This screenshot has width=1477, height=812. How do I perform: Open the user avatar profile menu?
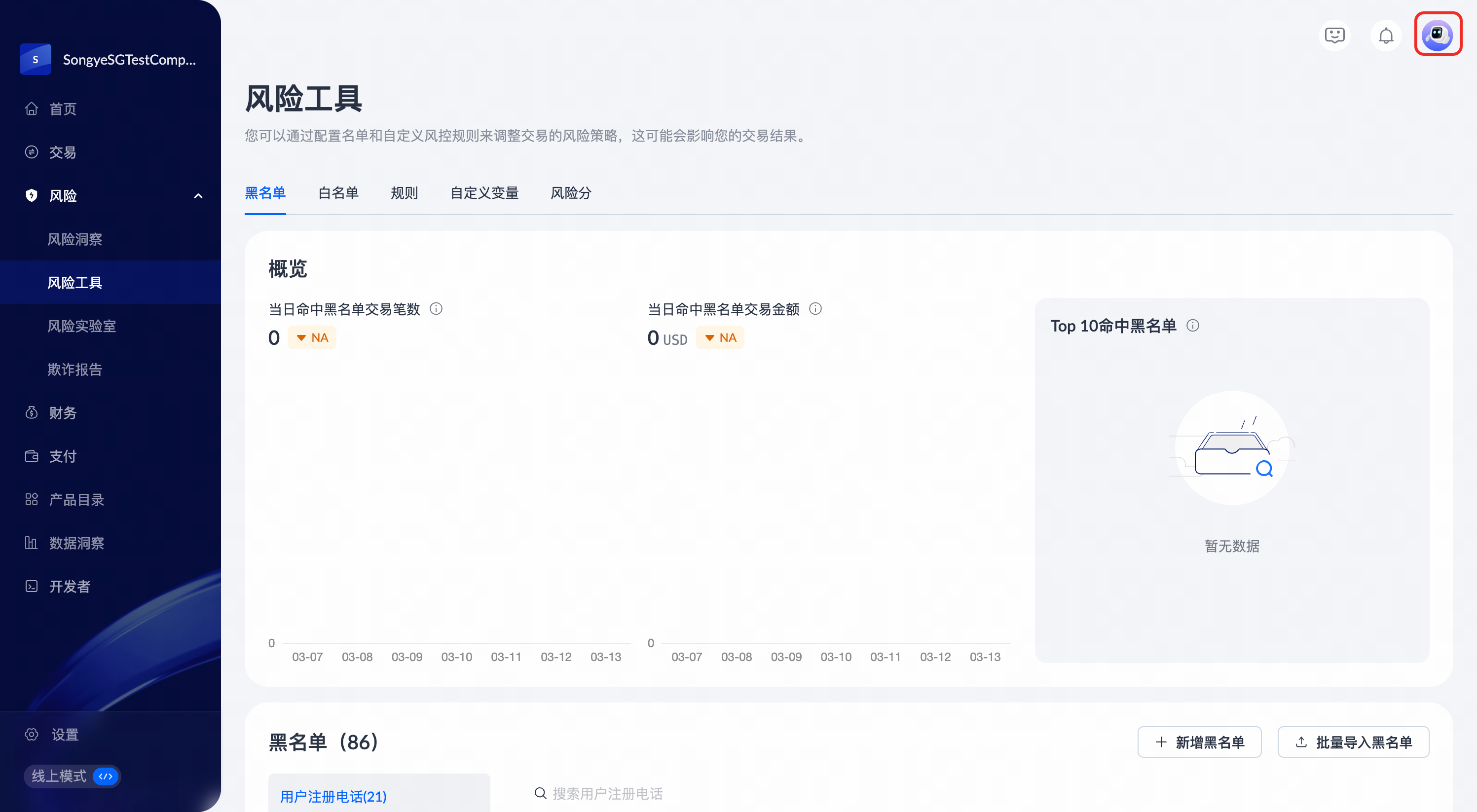click(1437, 35)
